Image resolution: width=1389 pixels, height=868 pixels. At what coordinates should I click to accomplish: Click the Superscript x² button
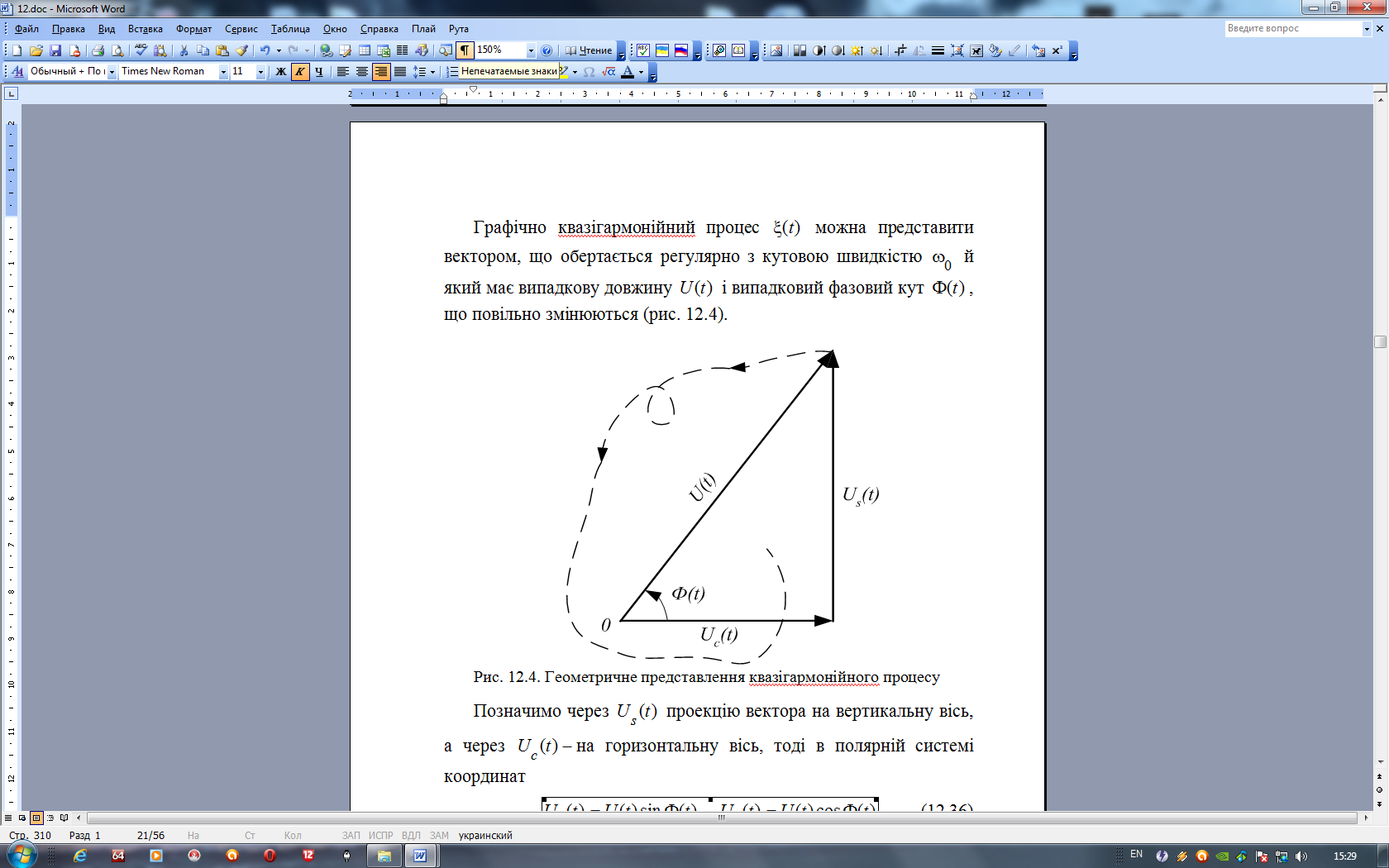(x=1057, y=50)
